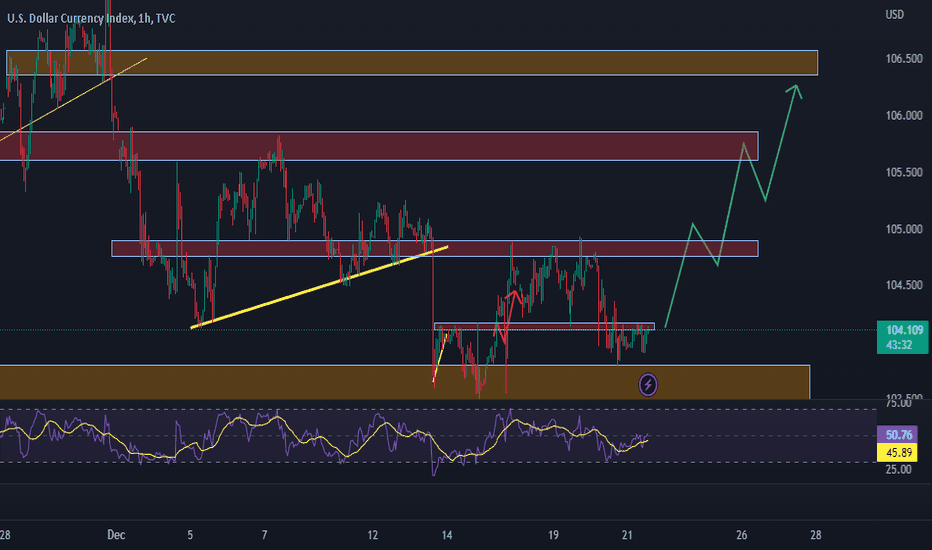Click the USD currency label

(x=895, y=14)
